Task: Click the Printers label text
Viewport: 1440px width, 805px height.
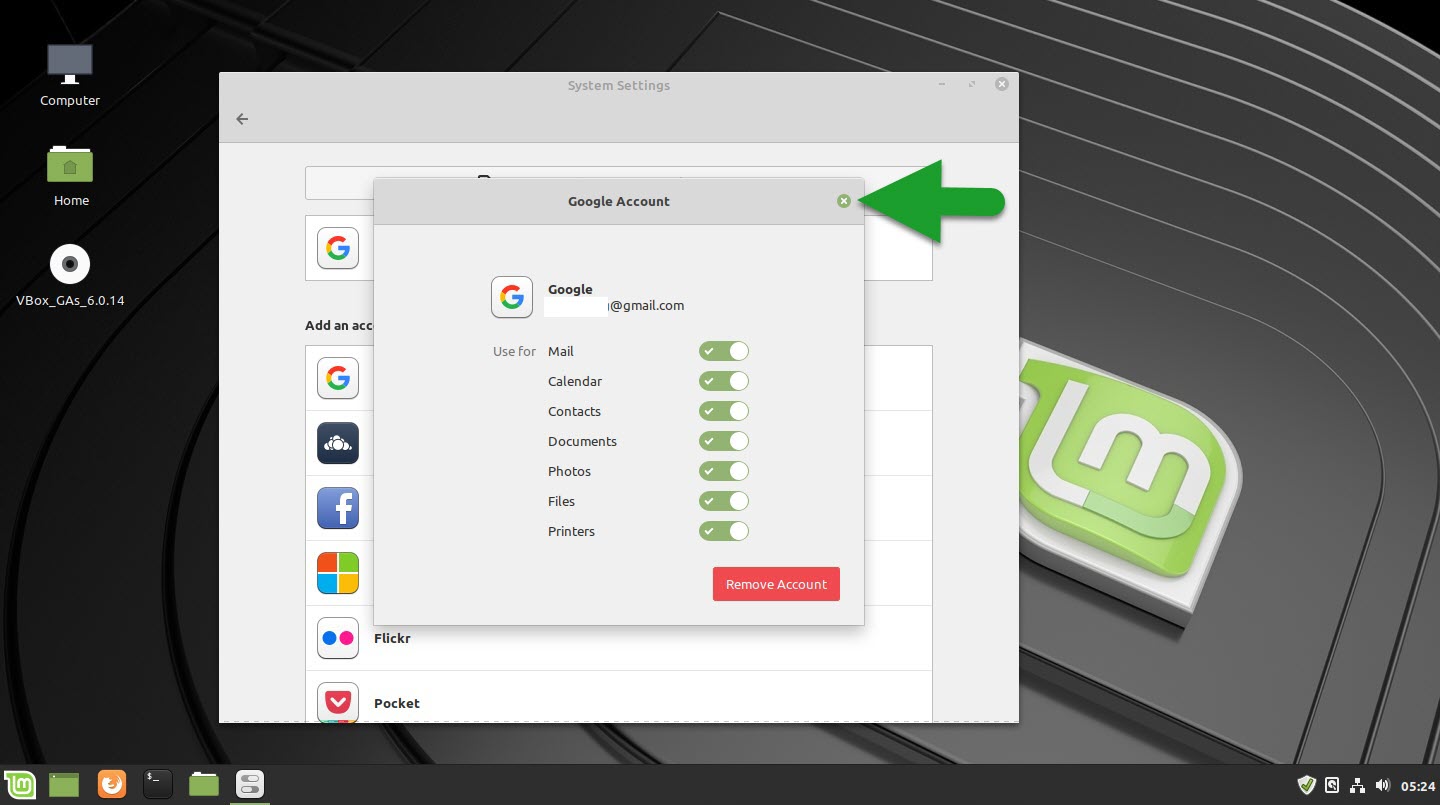Action: [x=571, y=531]
